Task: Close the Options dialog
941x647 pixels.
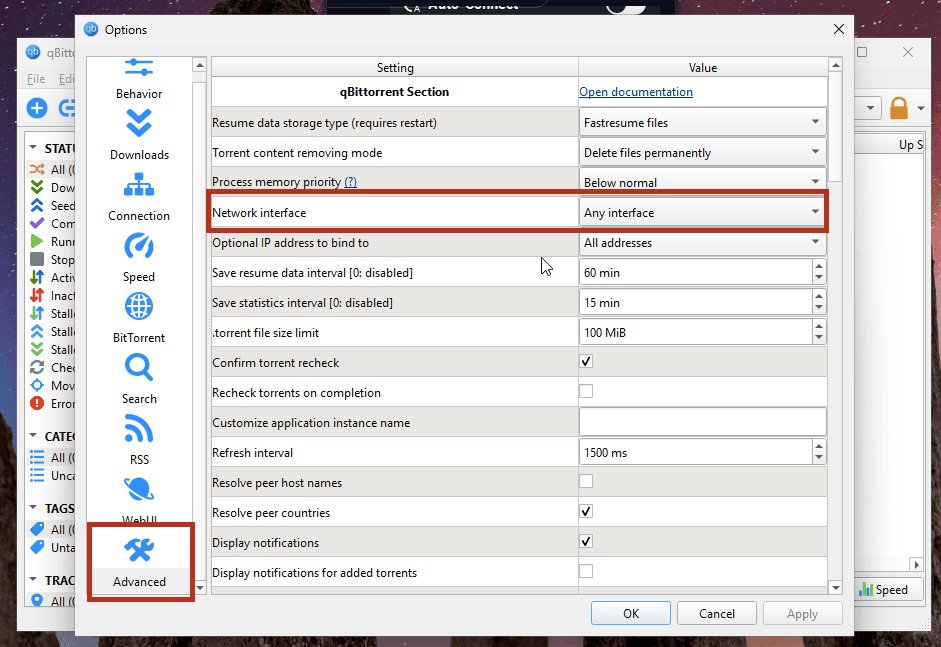Action: pyautogui.click(x=839, y=29)
